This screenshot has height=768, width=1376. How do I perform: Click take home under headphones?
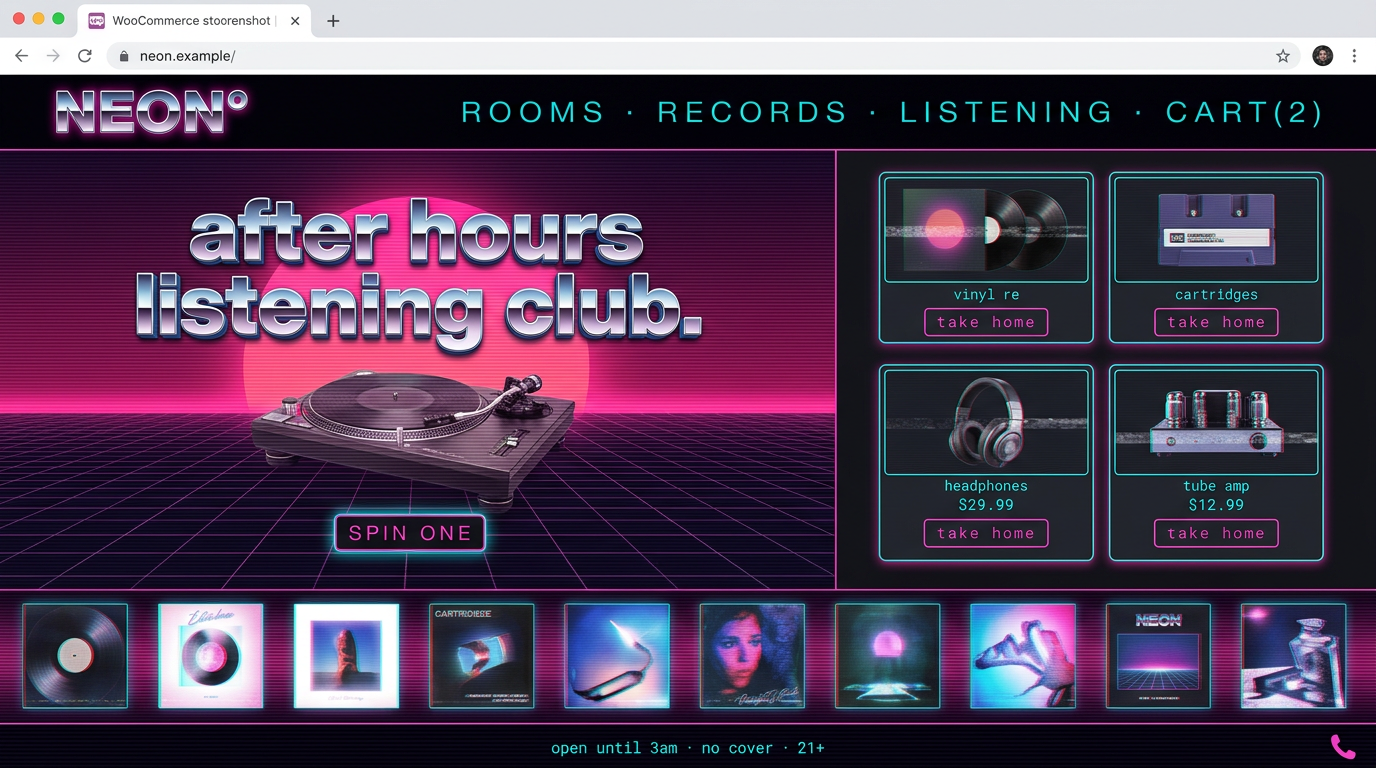[x=986, y=533]
